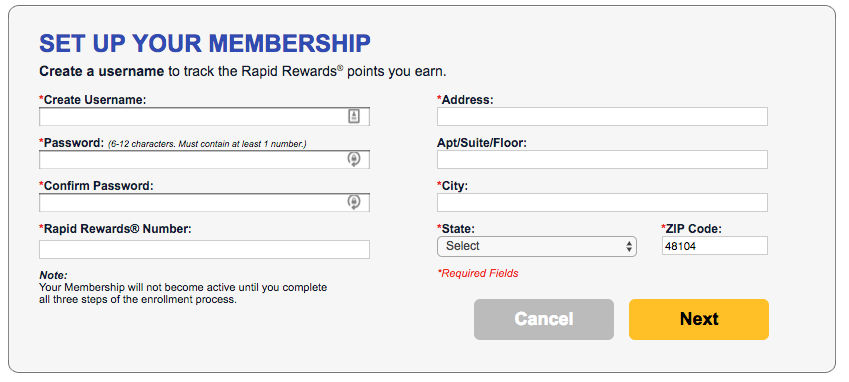This screenshot has height=382, width=849.
Task: Click the State select up-down arrows
Action: click(629, 247)
